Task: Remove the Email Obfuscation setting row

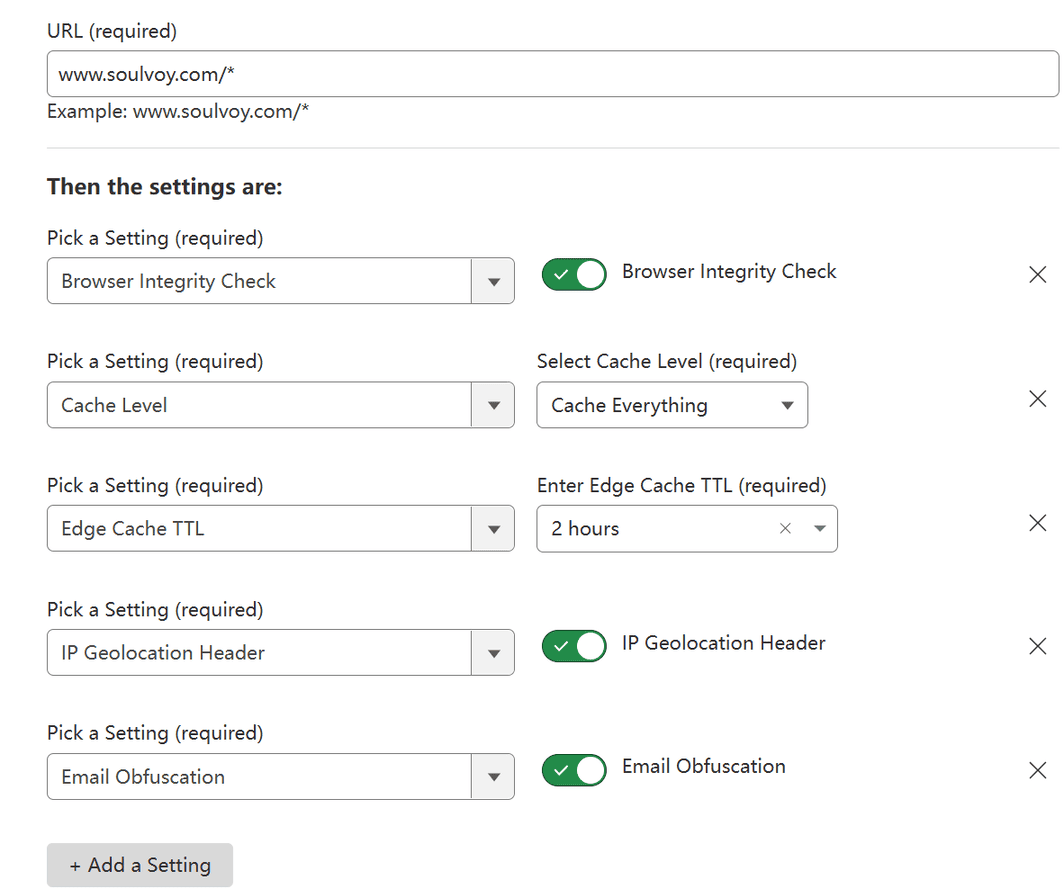Action: (x=1037, y=770)
